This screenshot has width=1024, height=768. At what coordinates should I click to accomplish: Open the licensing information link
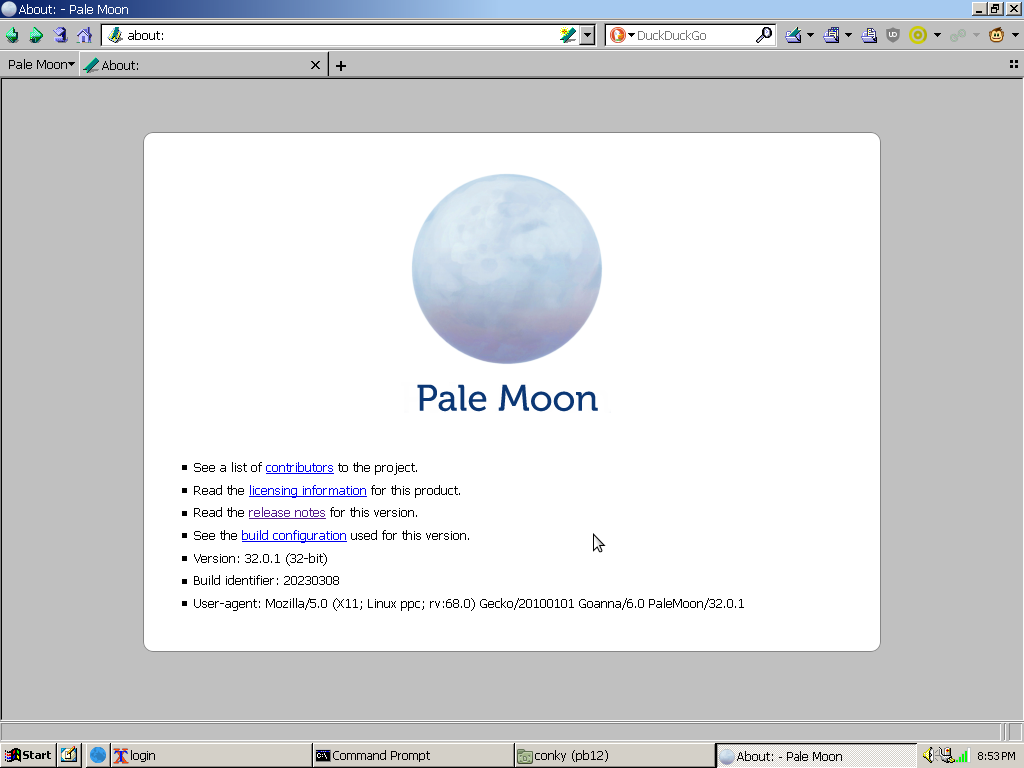(308, 490)
